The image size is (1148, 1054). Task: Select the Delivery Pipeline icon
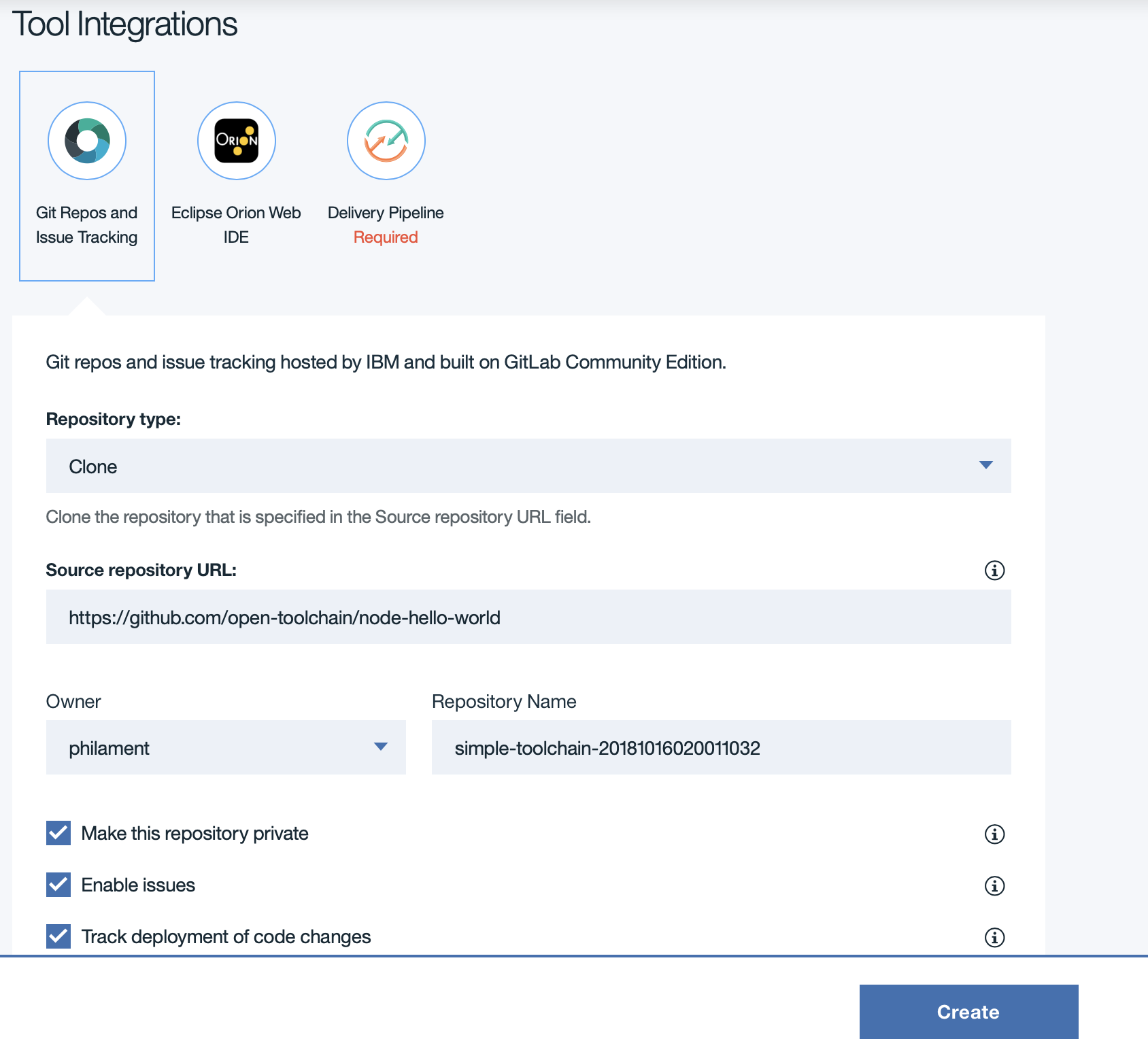[386, 141]
